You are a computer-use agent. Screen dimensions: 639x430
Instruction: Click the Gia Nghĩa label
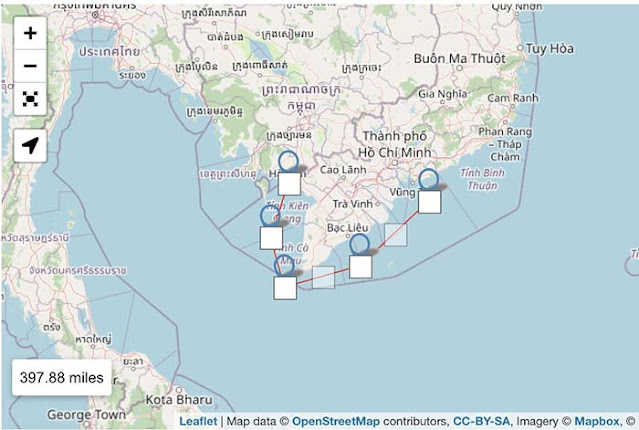443,94
